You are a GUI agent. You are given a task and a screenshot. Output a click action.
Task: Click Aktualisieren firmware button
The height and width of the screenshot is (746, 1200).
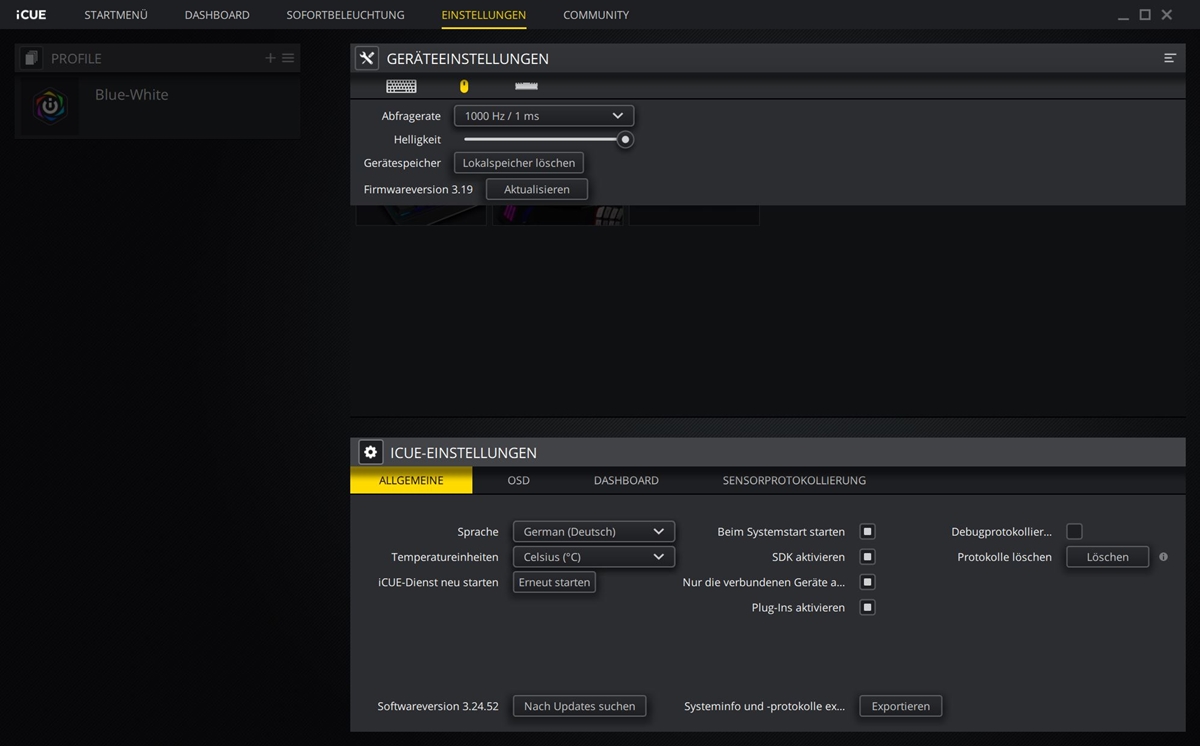[x=537, y=189]
